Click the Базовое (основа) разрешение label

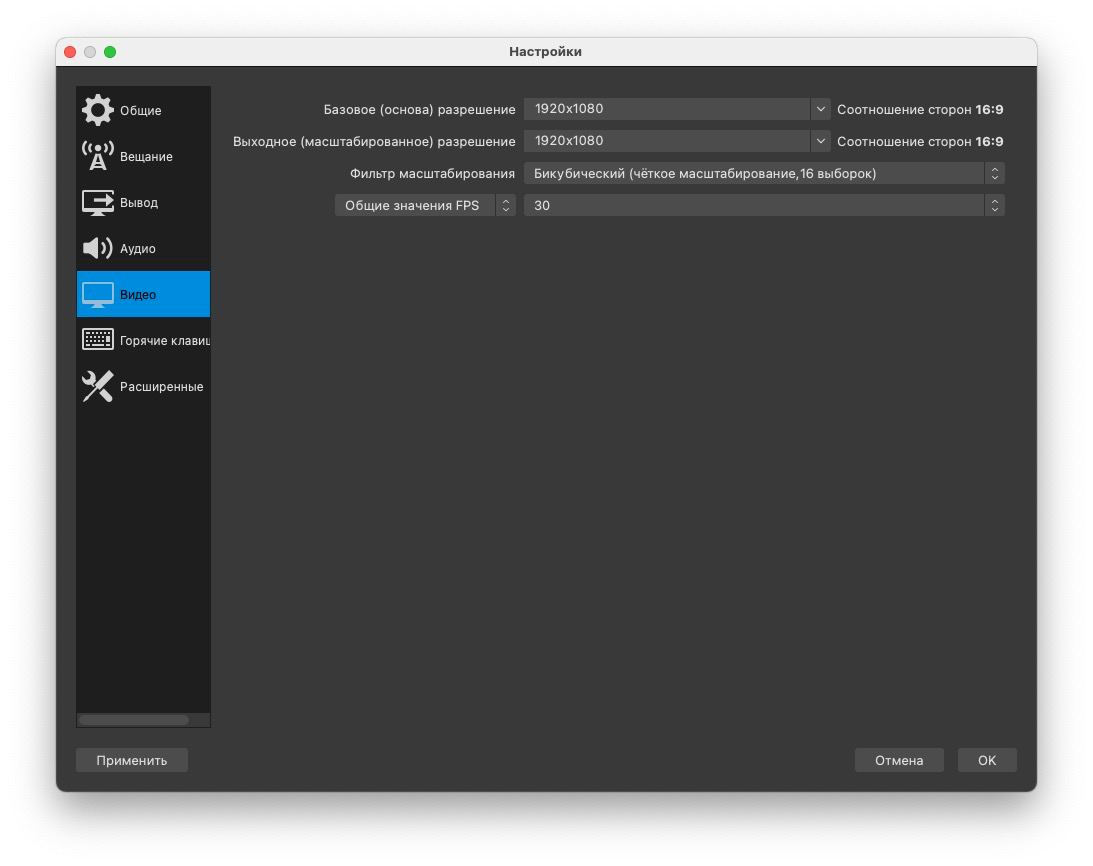tap(420, 109)
